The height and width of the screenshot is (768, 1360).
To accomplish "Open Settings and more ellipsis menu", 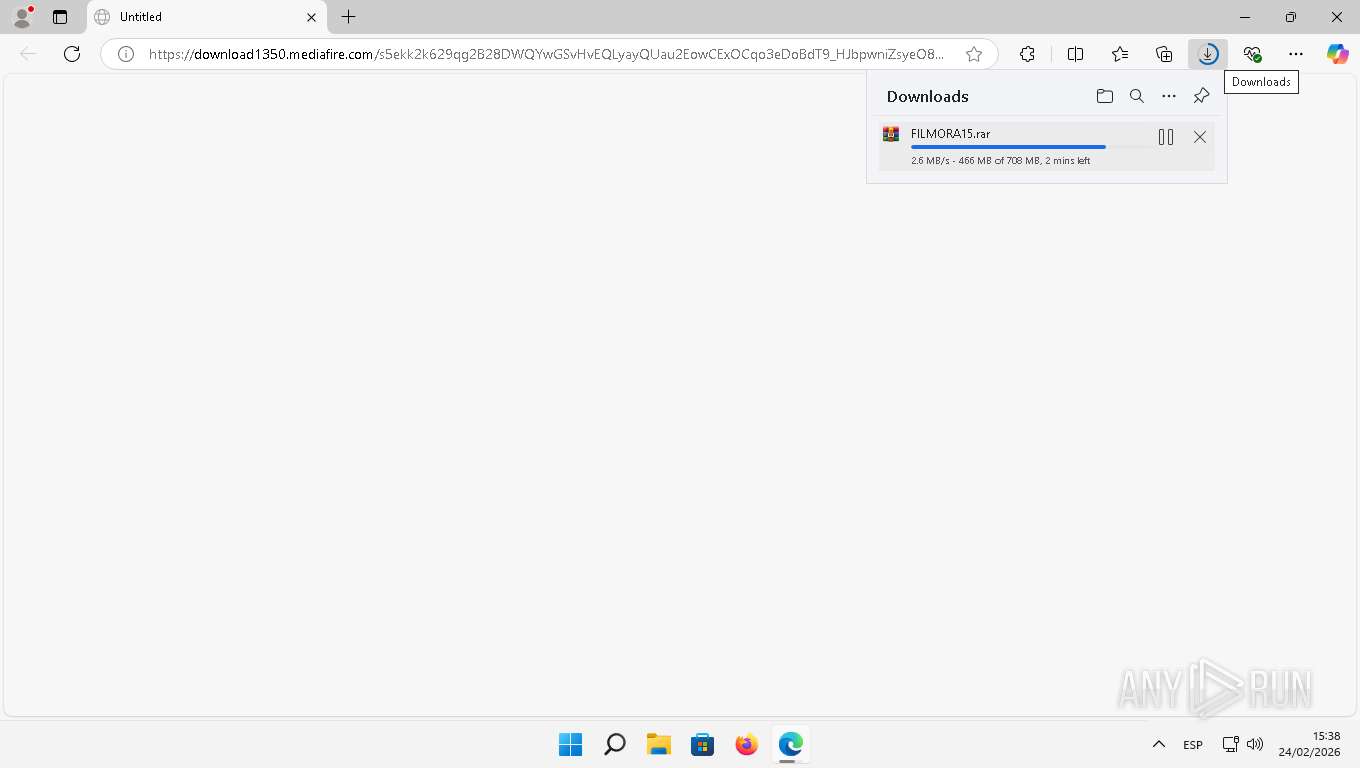I will [x=1296, y=54].
